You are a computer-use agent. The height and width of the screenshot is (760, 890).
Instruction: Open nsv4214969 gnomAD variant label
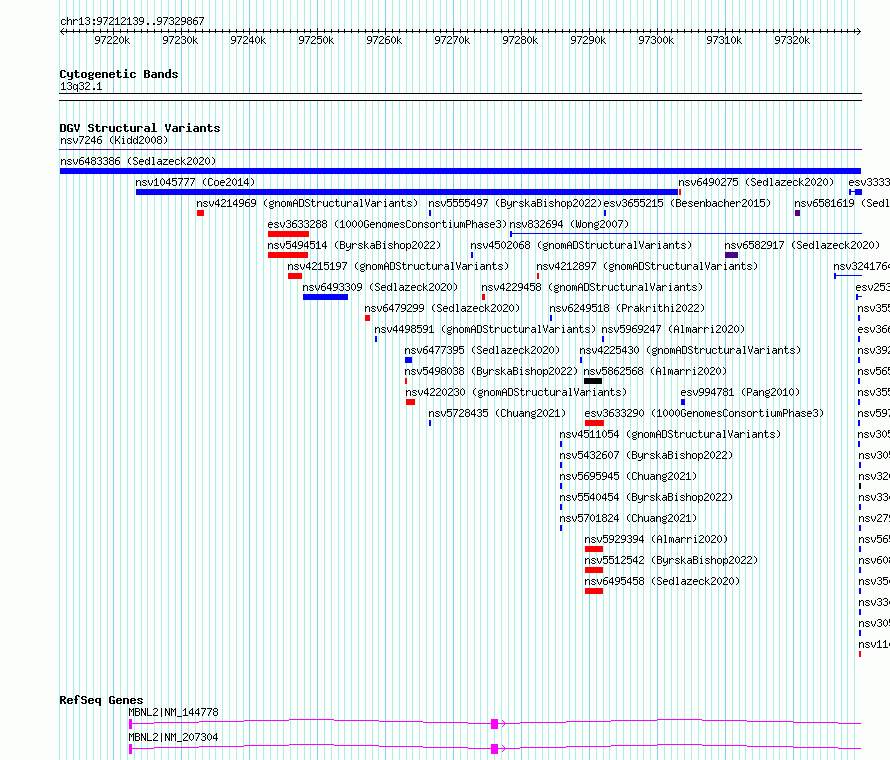pos(307,203)
